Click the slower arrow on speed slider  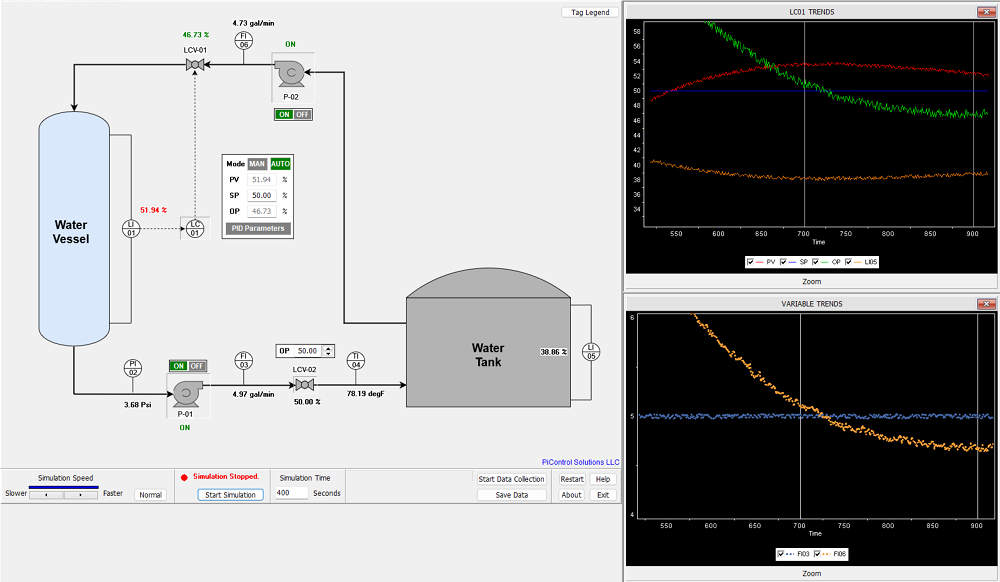pos(46,495)
